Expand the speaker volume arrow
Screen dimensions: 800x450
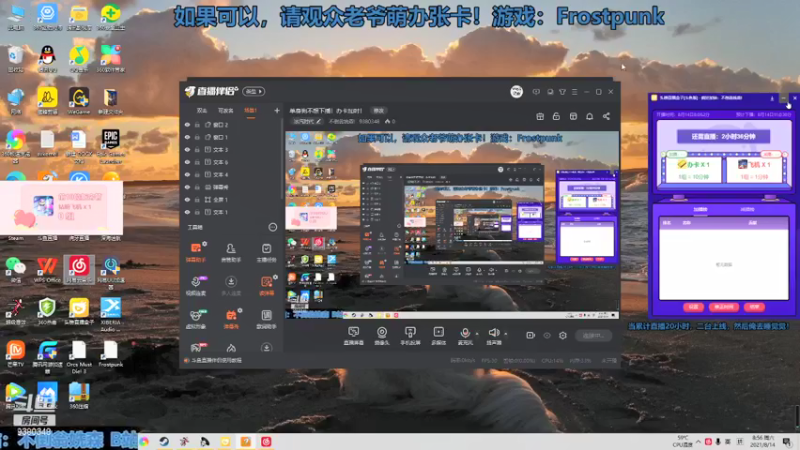[x=506, y=334]
